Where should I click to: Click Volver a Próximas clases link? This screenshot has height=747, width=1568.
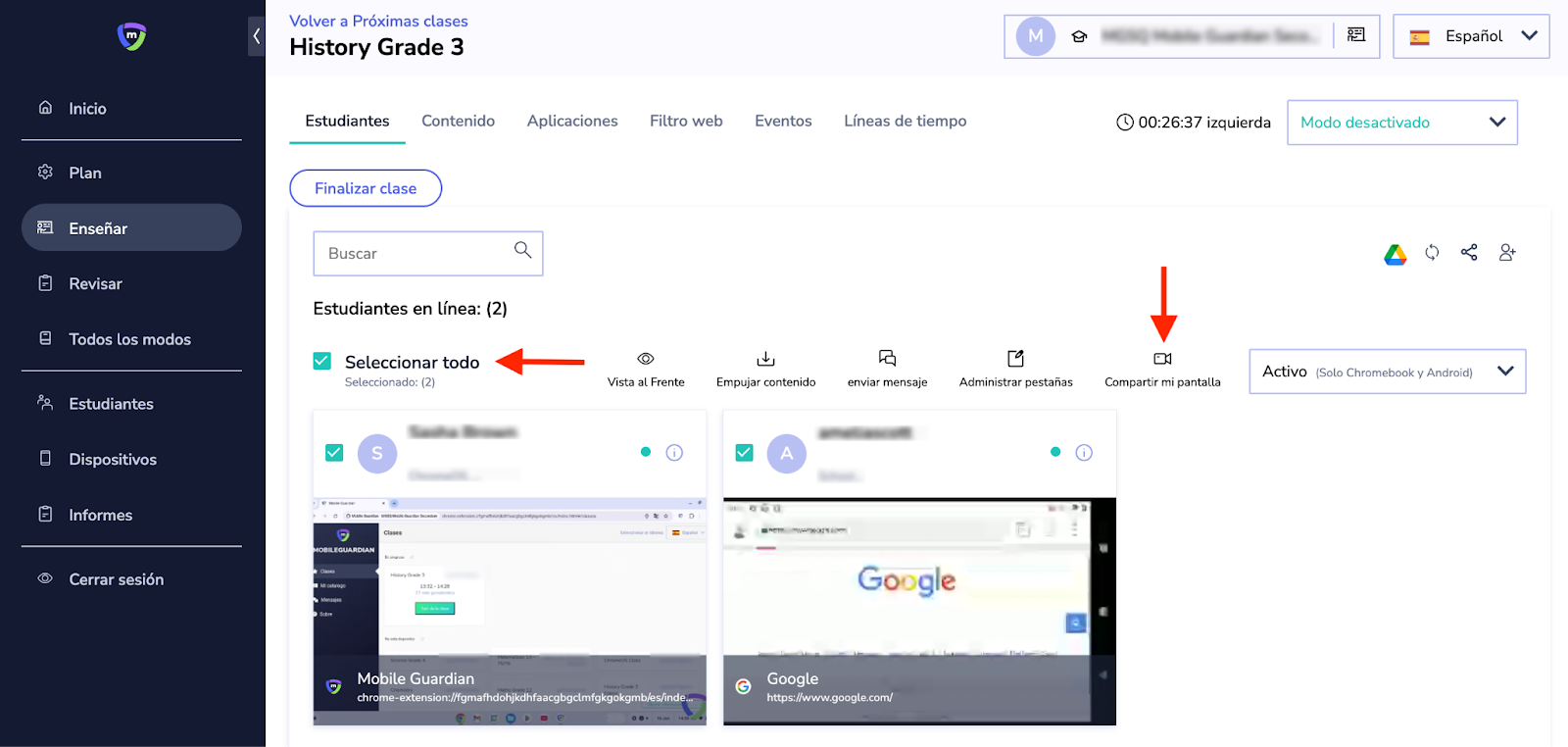(378, 21)
